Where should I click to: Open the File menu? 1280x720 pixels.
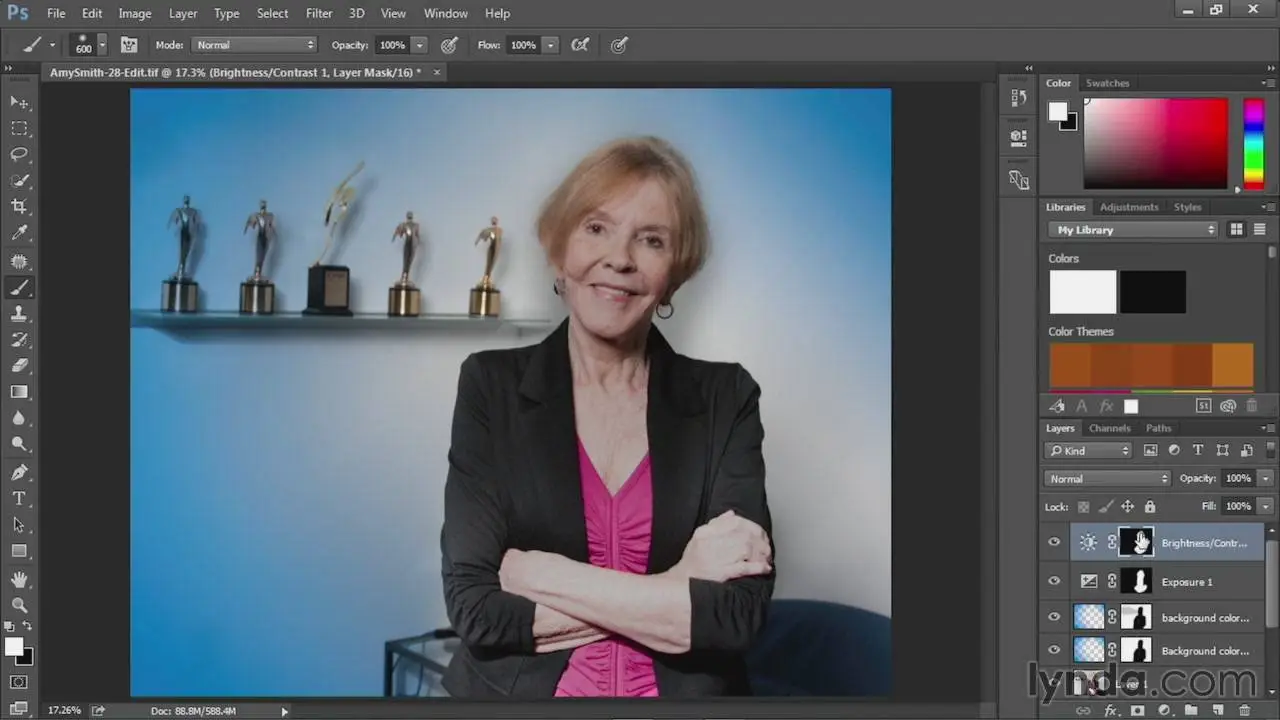(x=55, y=13)
